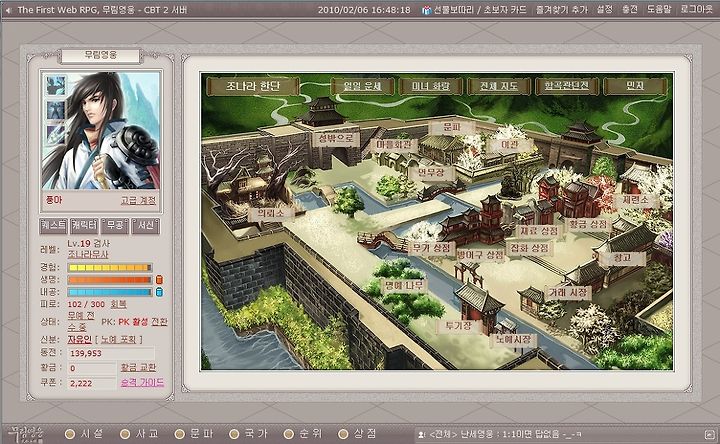Open 설정 in top bar
The height and width of the screenshot is (444, 720).
pos(605,10)
